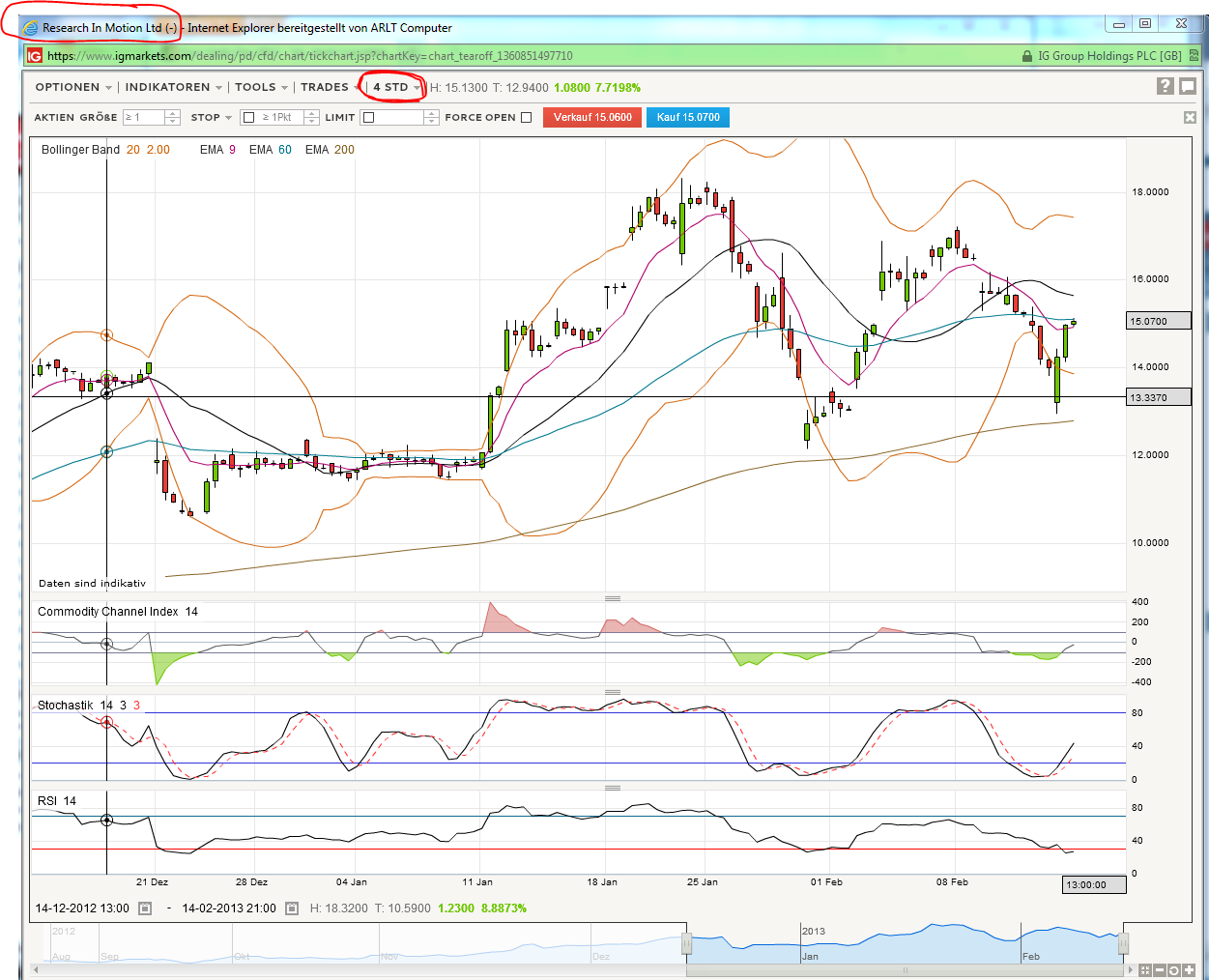Click circle marker on upper Bollinger band
1209x980 pixels.
pyautogui.click(x=107, y=335)
